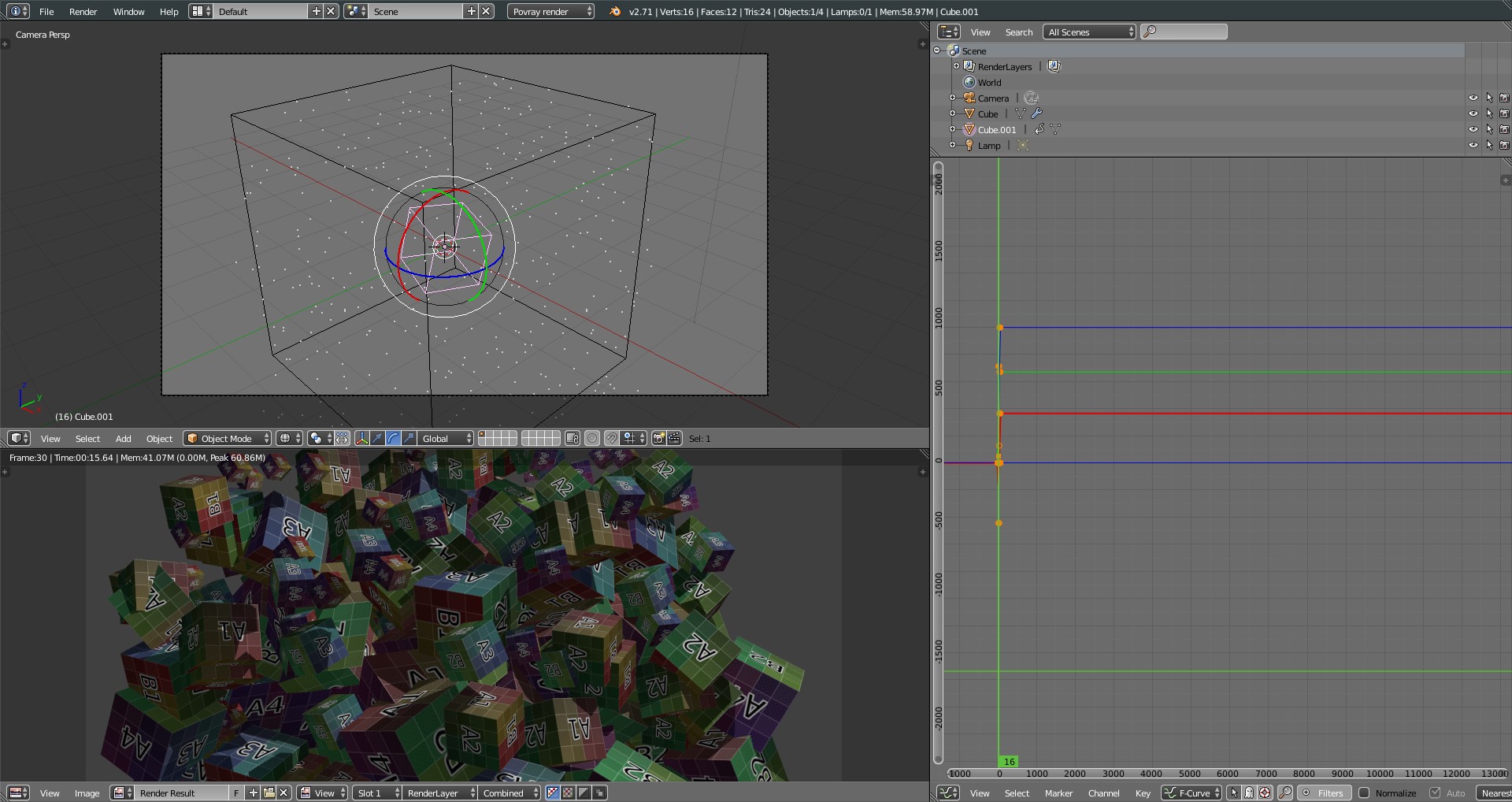
Task: Select the rotate manipulator arc icon
Action: pos(393,439)
